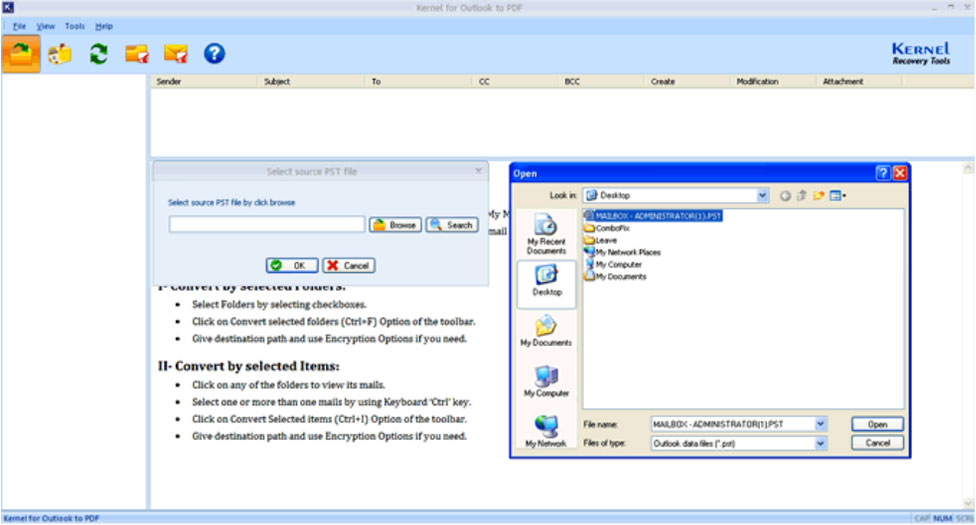Click the Search button in PST dialog
976x525 pixels.
(x=452, y=225)
